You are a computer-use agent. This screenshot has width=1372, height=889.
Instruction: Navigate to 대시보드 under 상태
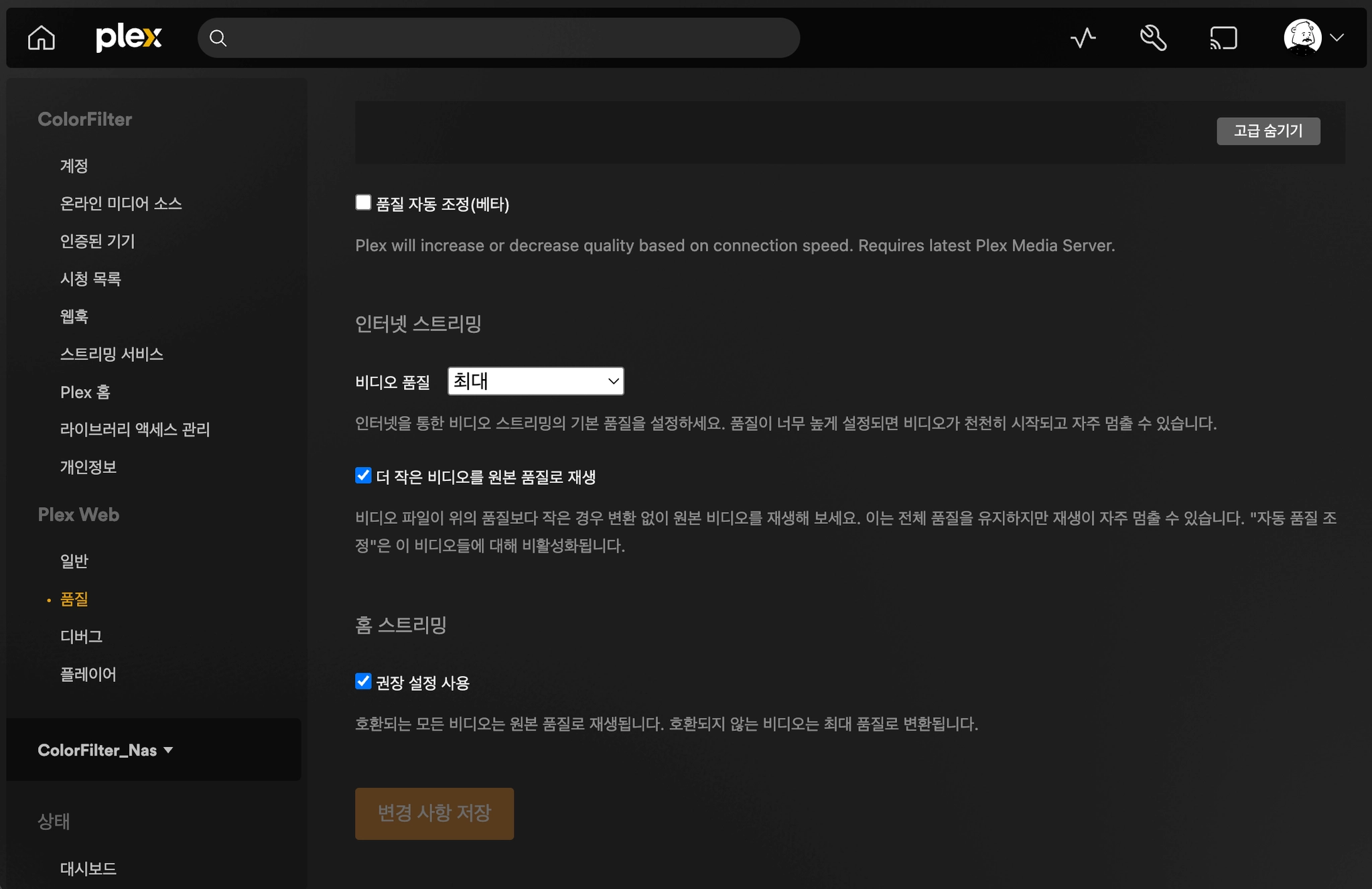tap(88, 868)
